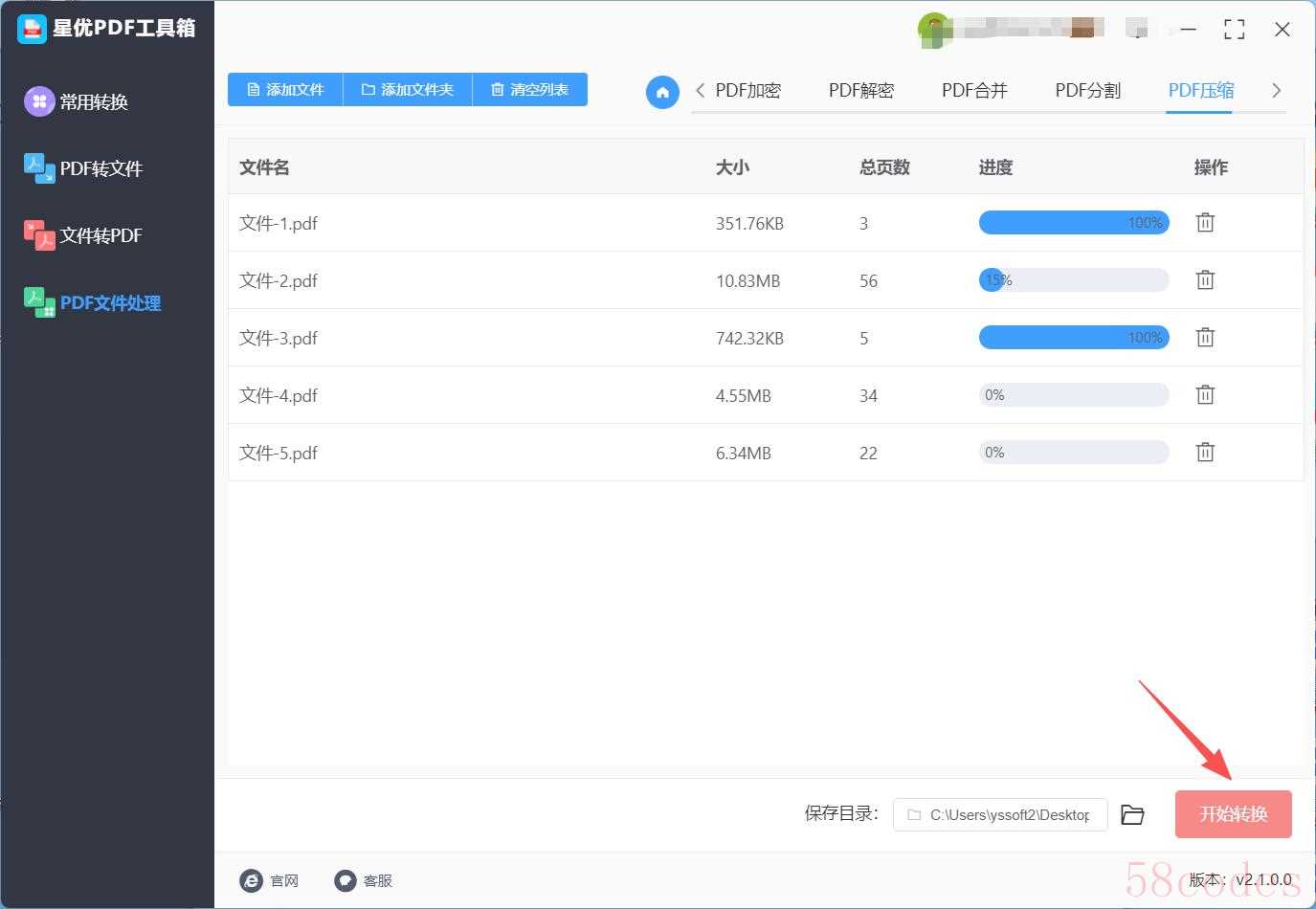The width and height of the screenshot is (1316, 909).
Task: Open the save directory folder icon
Action: point(1132,814)
